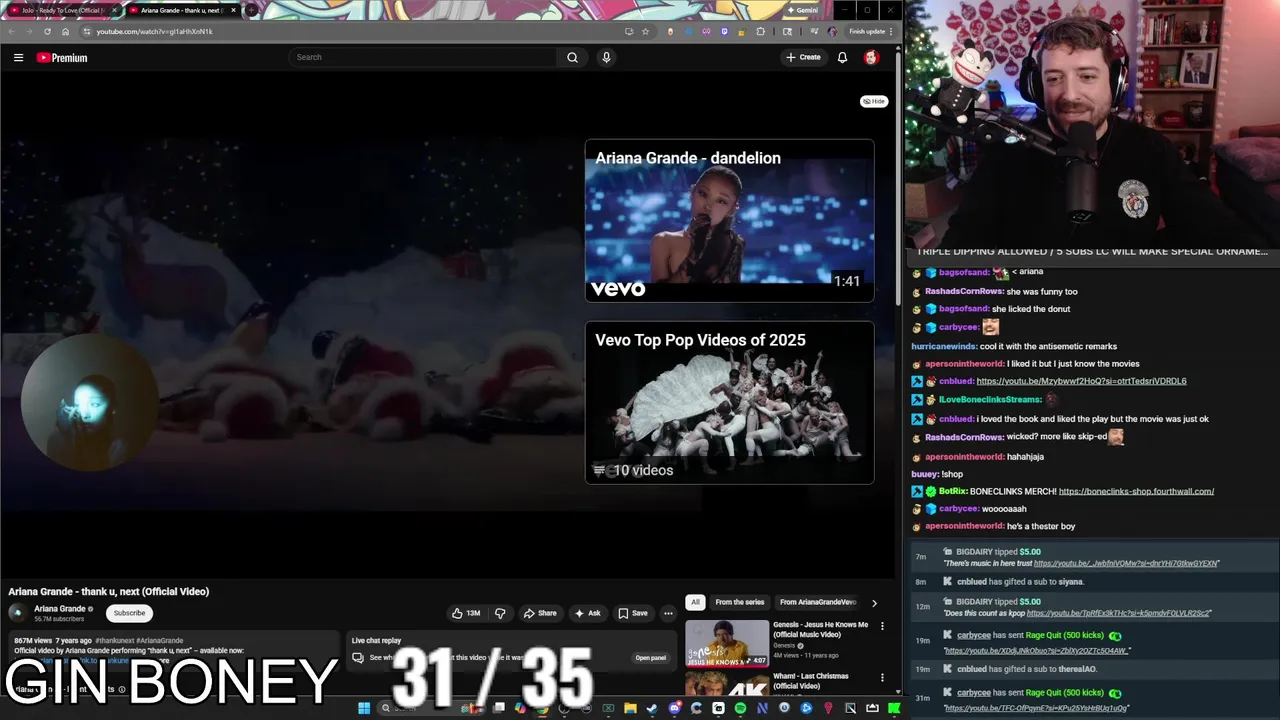This screenshot has width=1280, height=720.
Task: Open the live chat replay panel
Action: (x=650, y=658)
